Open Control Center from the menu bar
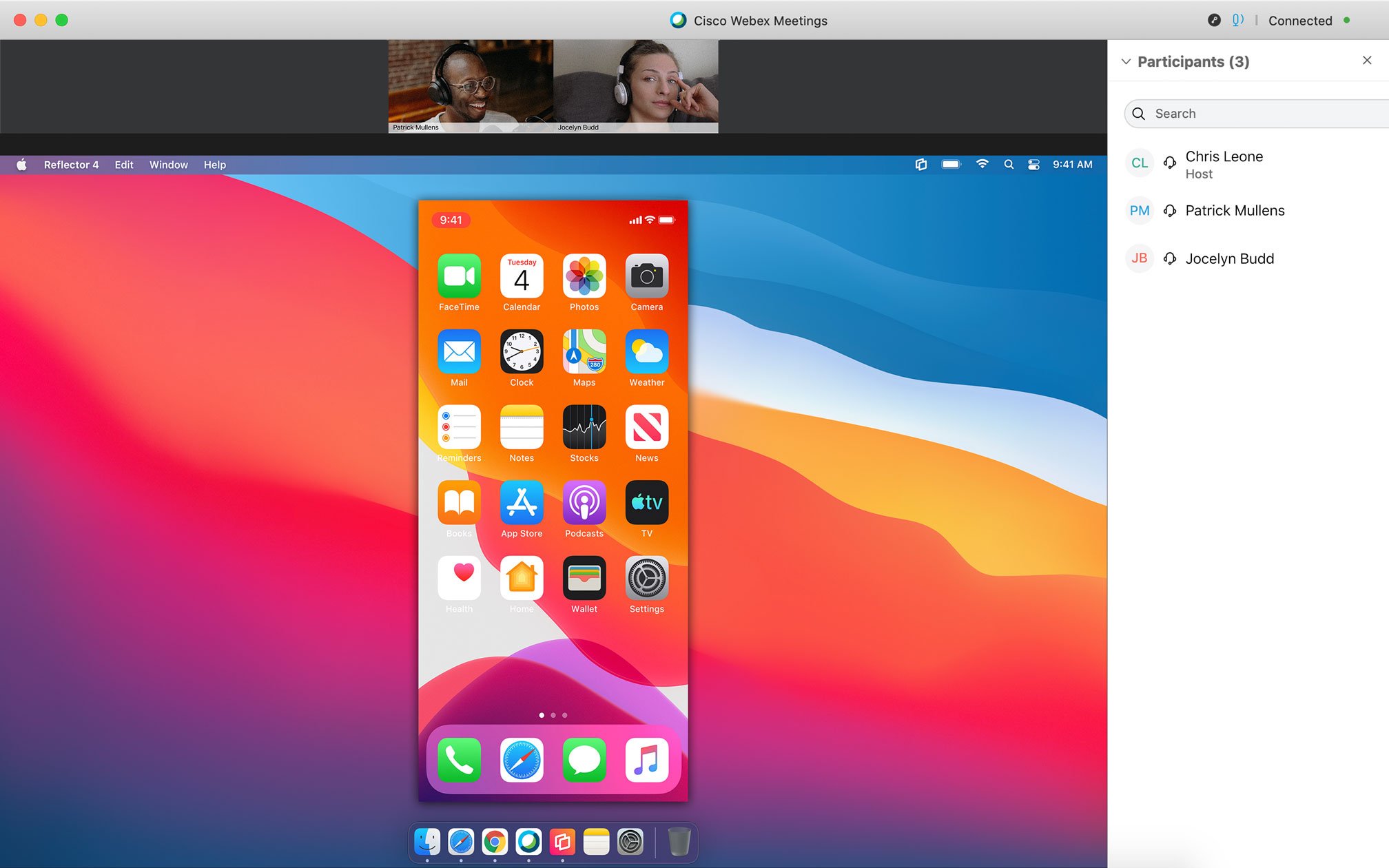 point(1033,164)
